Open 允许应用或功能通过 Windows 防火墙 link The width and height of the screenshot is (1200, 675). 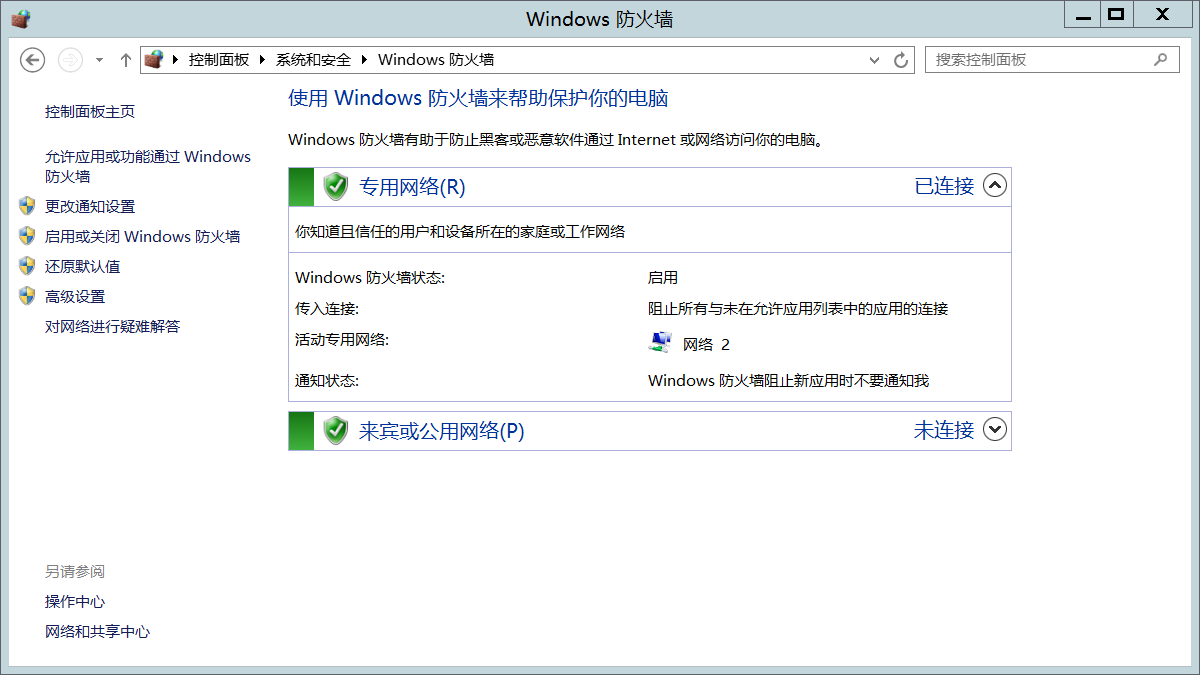click(x=148, y=166)
